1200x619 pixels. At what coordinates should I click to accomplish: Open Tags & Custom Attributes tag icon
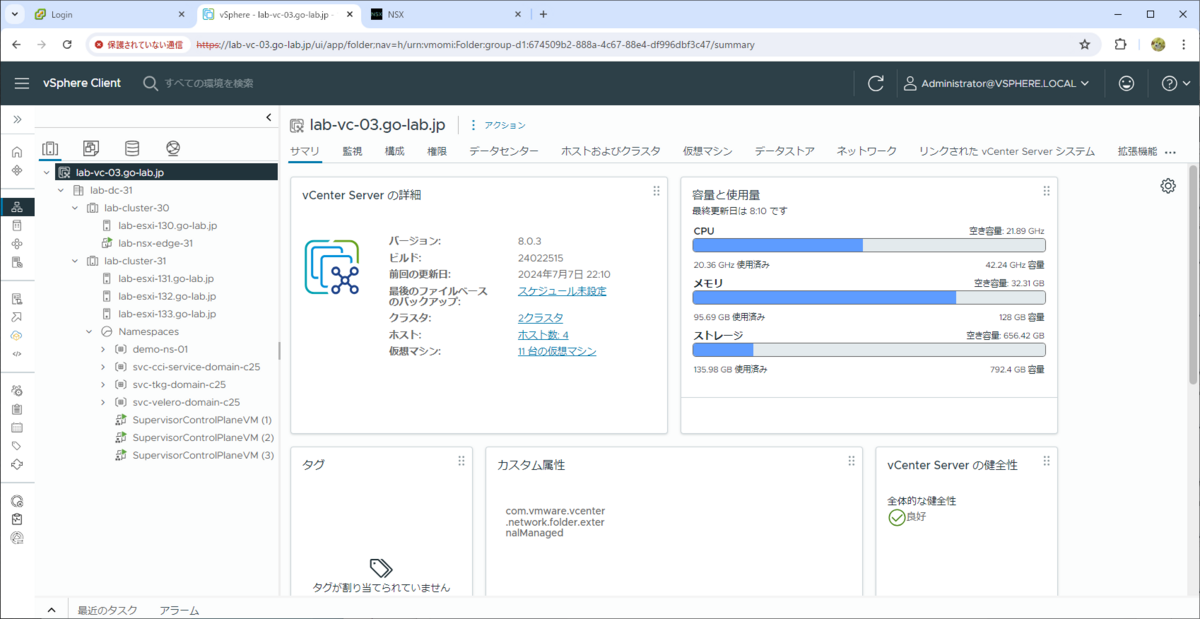pyautogui.click(x=17, y=446)
